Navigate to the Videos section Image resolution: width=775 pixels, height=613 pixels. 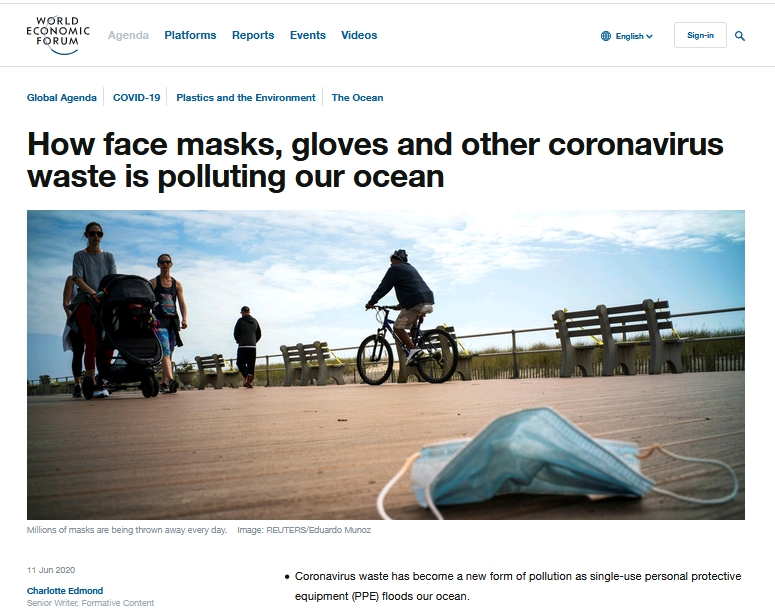(x=359, y=35)
